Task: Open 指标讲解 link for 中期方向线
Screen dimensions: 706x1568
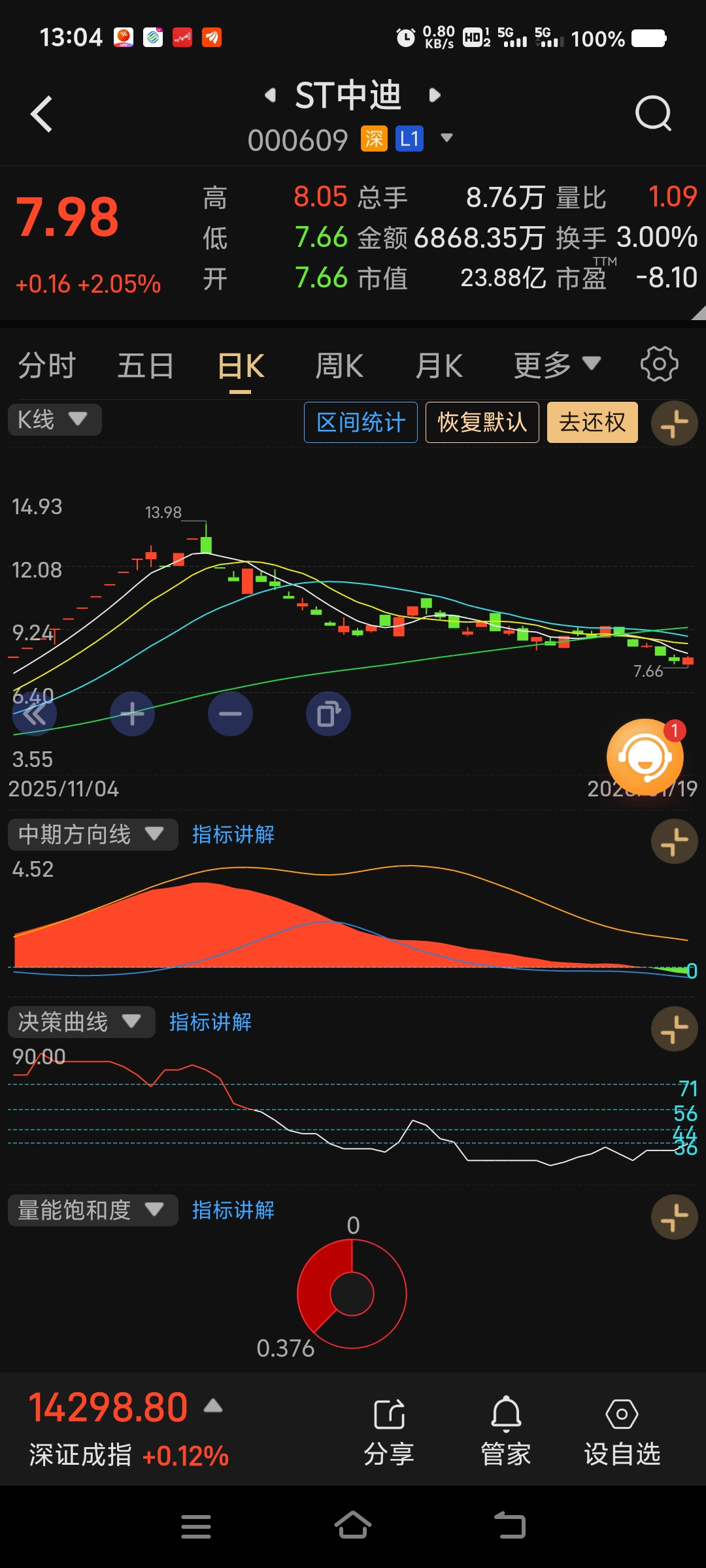Action: (233, 834)
